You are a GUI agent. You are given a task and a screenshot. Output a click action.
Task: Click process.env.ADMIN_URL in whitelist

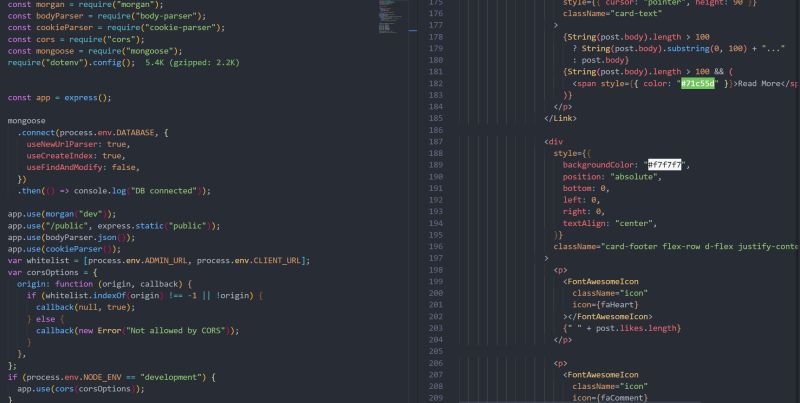pyautogui.click(x=140, y=261)
